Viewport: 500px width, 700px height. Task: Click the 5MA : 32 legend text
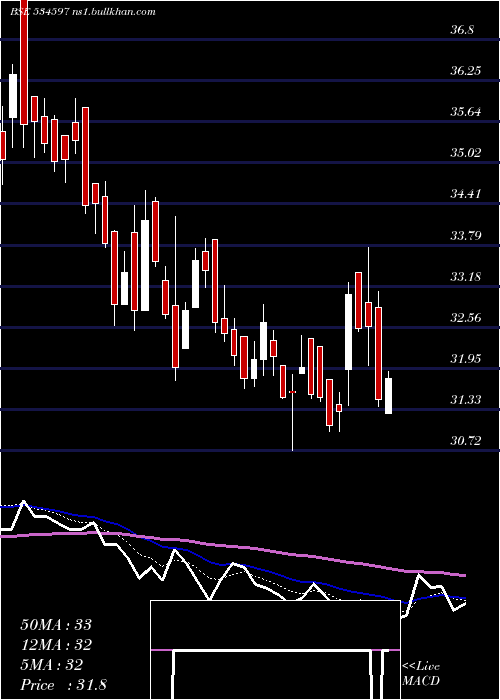click(x=51, y=665)
